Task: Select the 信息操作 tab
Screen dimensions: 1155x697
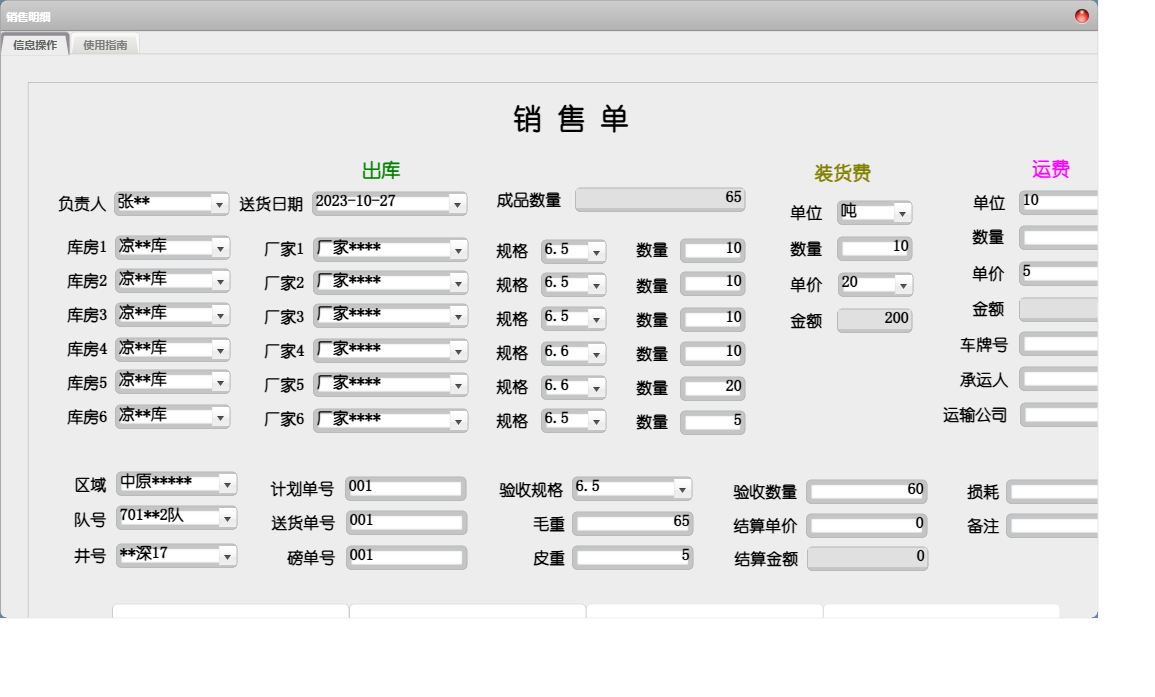Action: coord(37,45)
